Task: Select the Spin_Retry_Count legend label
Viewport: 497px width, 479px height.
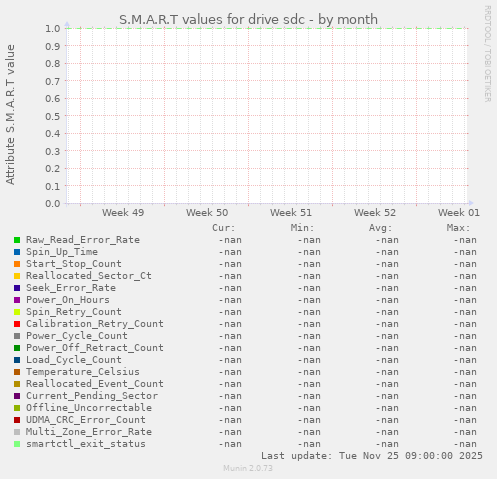Action: click(x=74, y=312)
